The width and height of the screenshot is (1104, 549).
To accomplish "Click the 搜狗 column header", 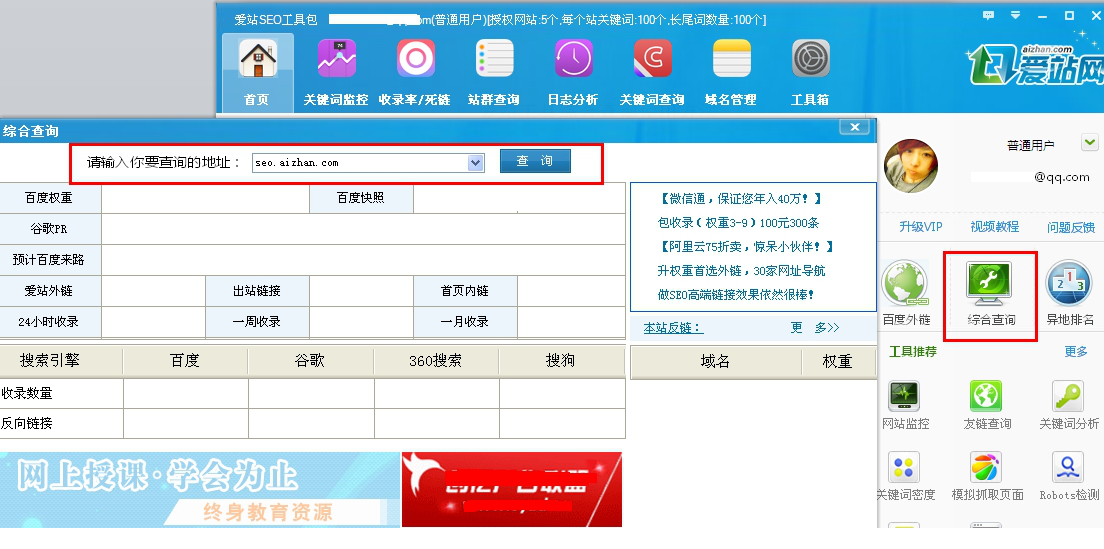I will 561,361.
